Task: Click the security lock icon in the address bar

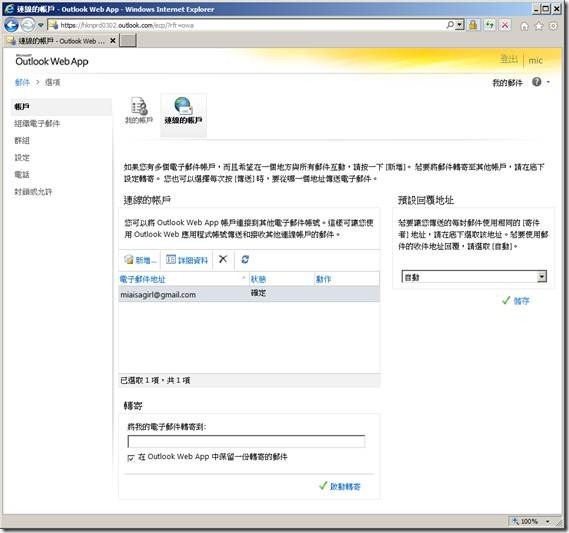Action: coord(473,25)
